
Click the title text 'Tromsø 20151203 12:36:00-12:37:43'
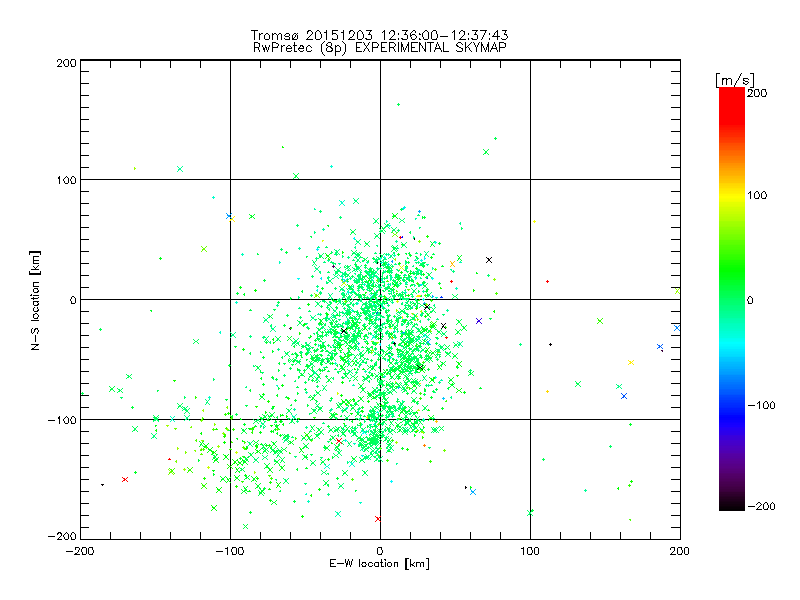click(379, 35)
